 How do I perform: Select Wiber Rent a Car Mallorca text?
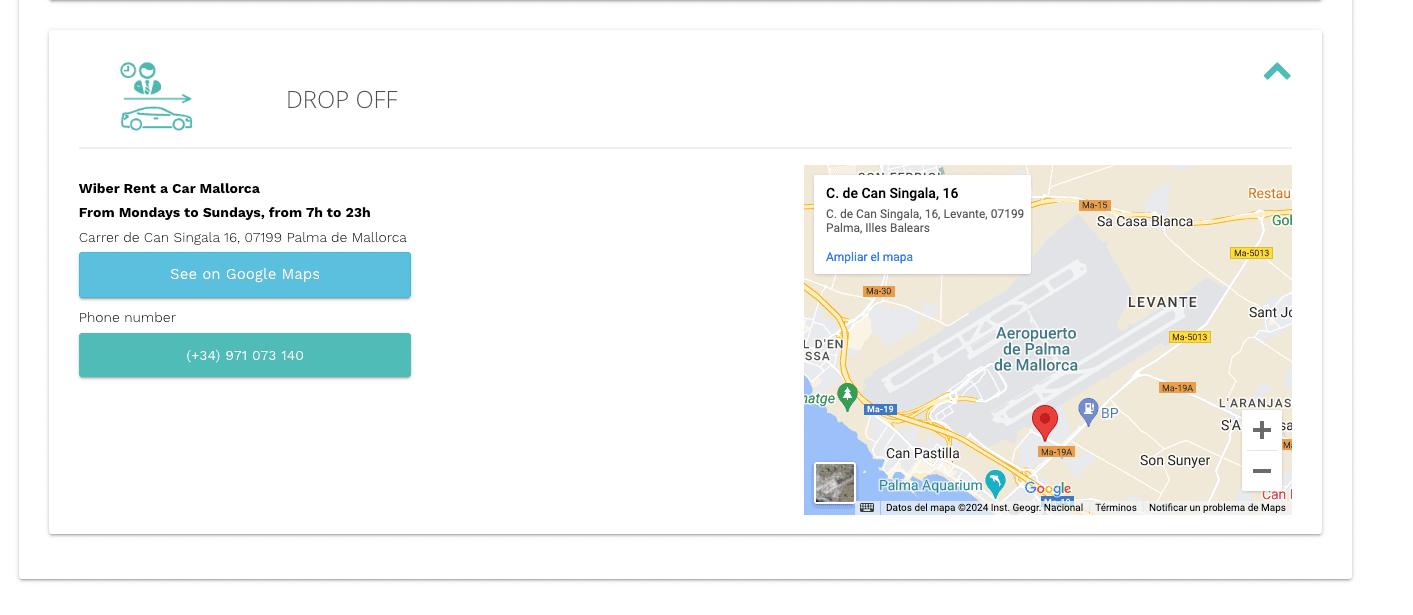169,188
